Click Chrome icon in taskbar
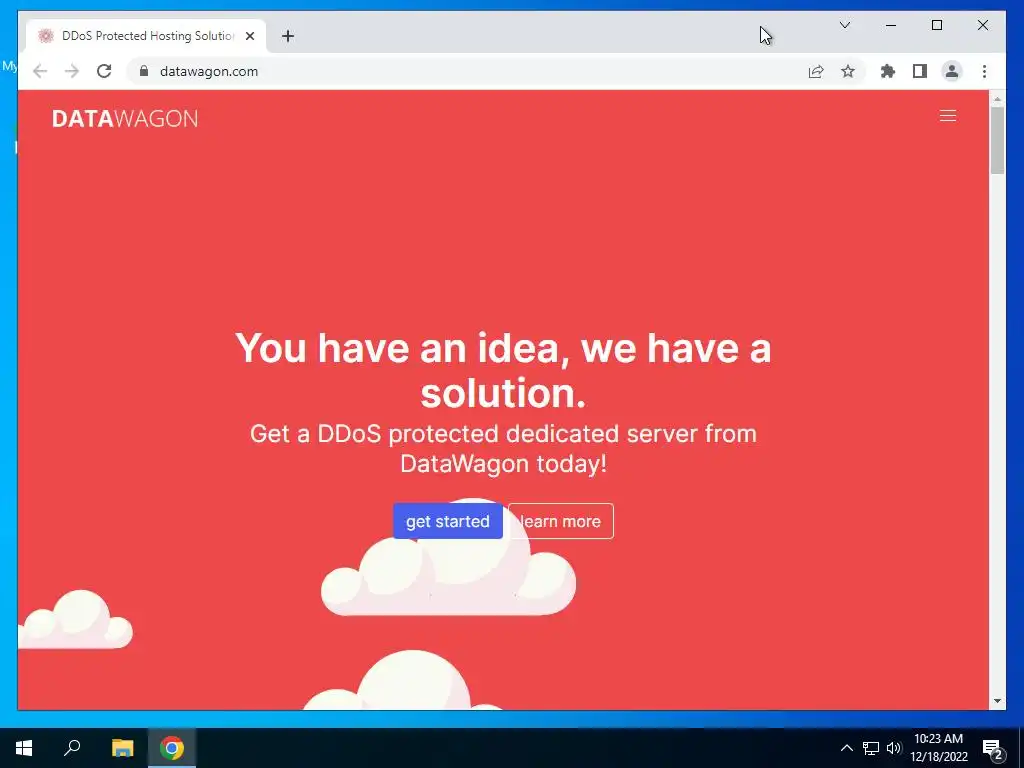The height and width of the screenshot is (768, 1024). pyautogui.click(x=172, y=748)
